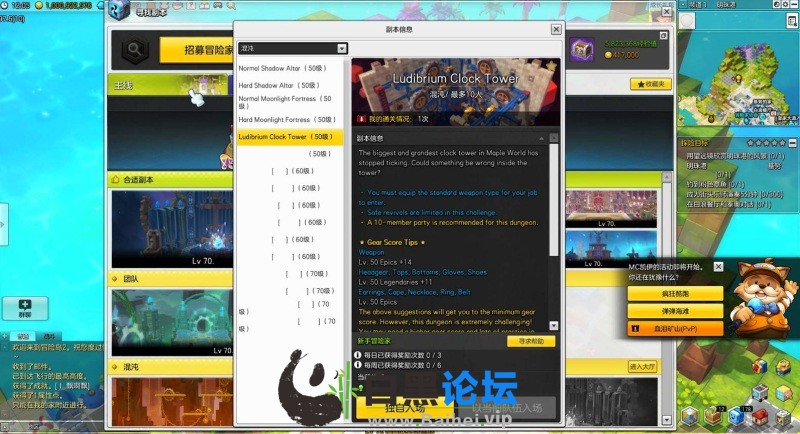Open the Lv 70 dungeon thumbnail under suitable dungeons
Viewport: 800px width, 434px height.
tap(172, 228)
